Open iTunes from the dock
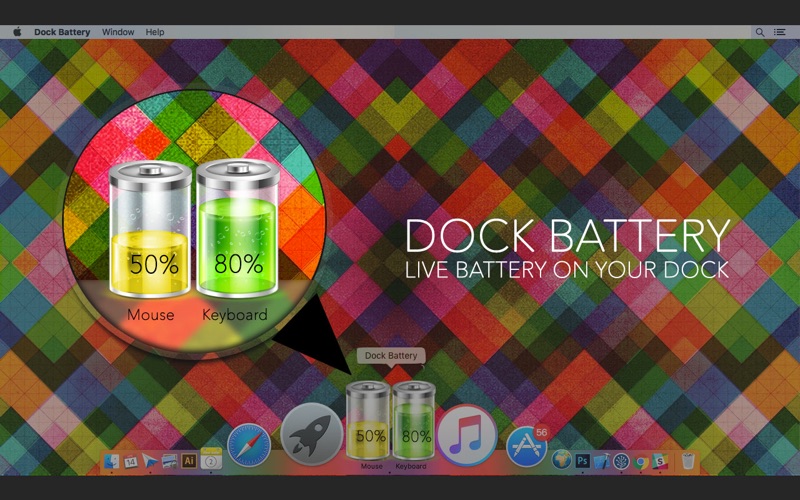Image resolution: width=800 pixels, height=500 pixels. click(x=466, y=436)
